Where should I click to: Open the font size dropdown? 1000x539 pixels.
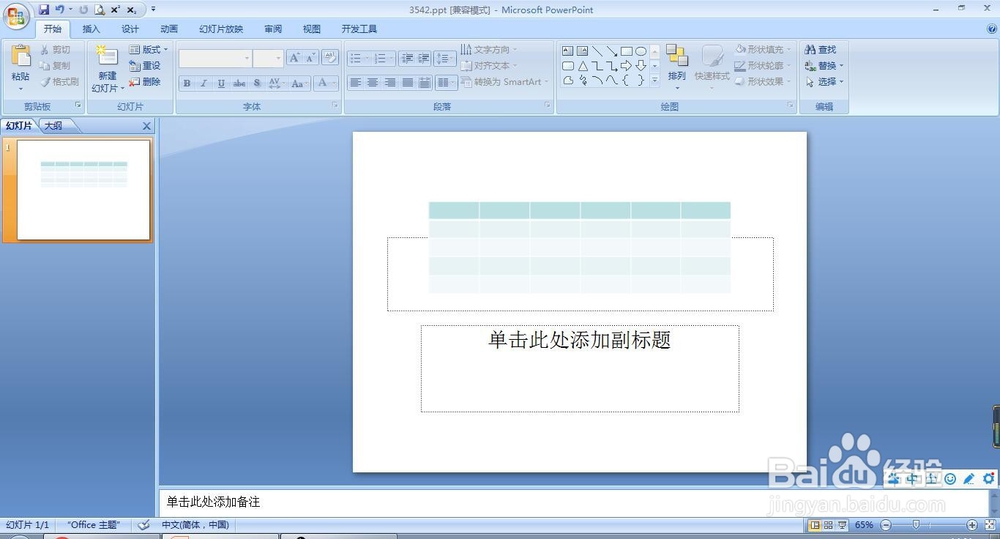[x=278, y=58]
